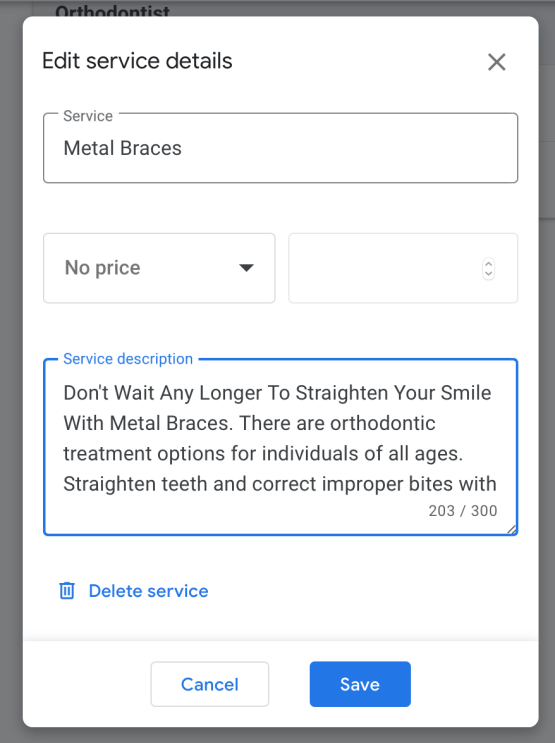
Task: Select the Delete service link
Action: pyautogui.click(x=148, y=591)
